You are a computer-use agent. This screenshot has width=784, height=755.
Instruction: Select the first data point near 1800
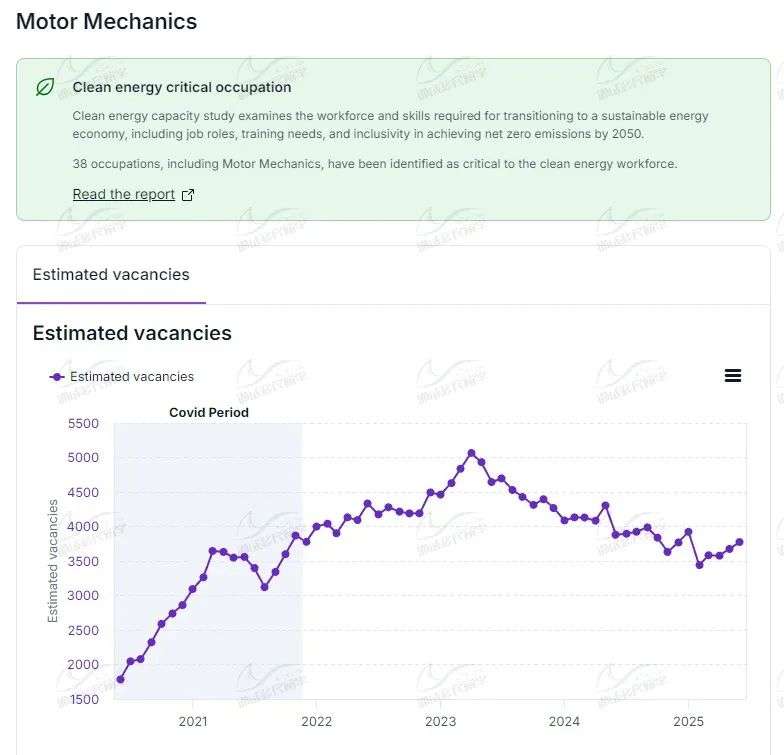click(120, 679)
